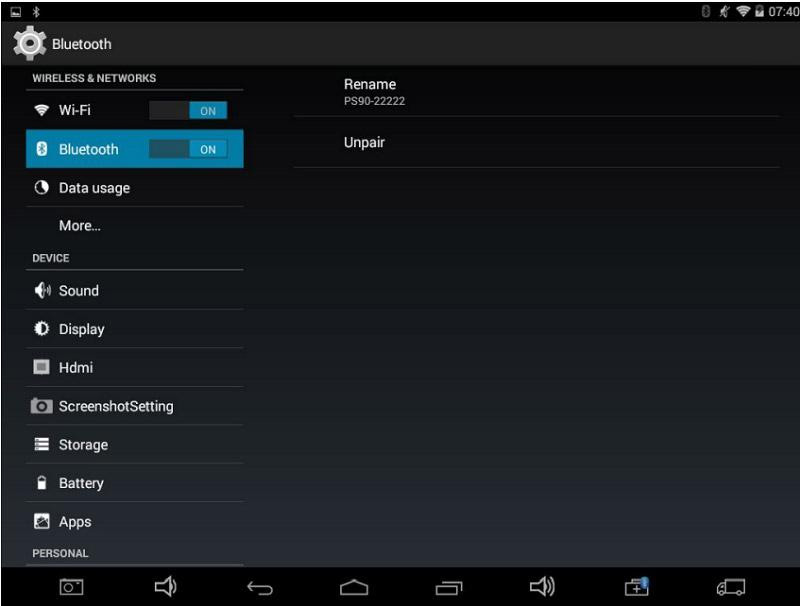Click the battery status icon at top right
This screenshot has height=606, width=800.
(x=760, y=11)
